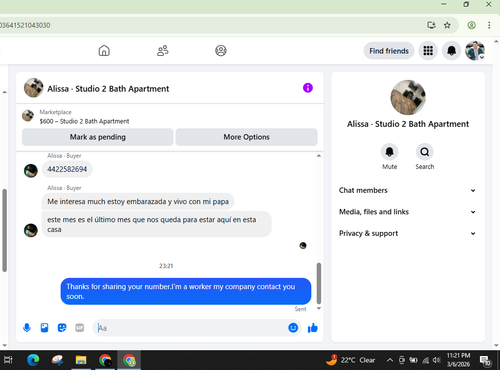Screen dimensions: 500x370
Task: Click Find friends button
Action: click(389, 51)
